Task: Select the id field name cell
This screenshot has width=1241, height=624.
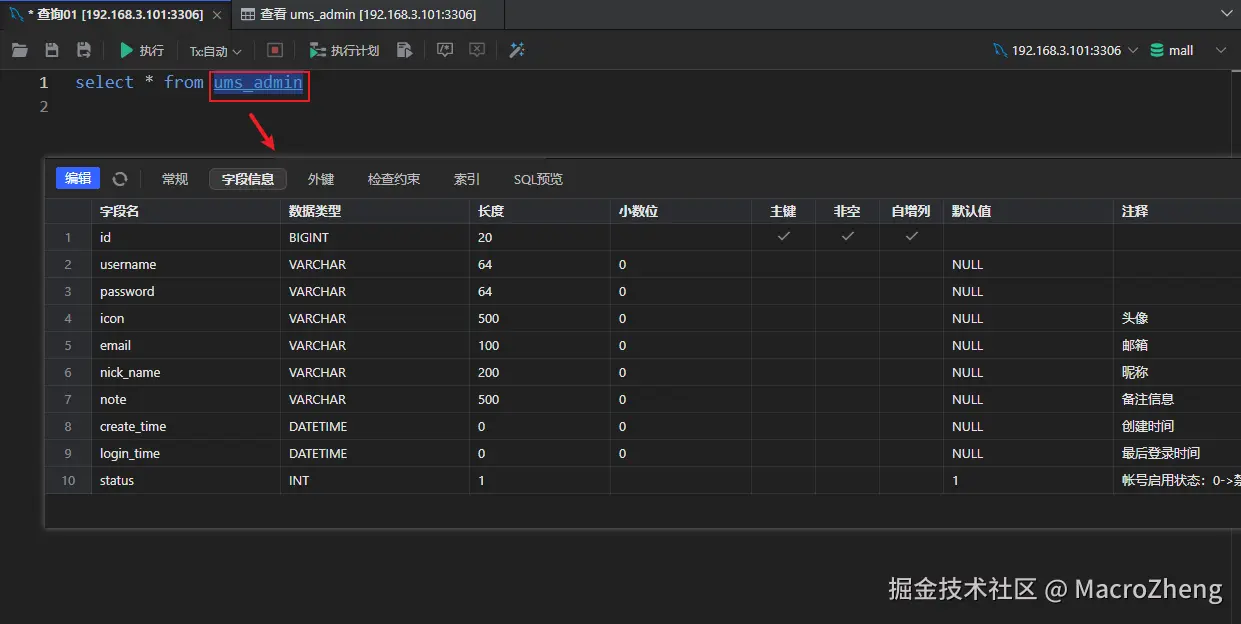Action: click(186, 237)
